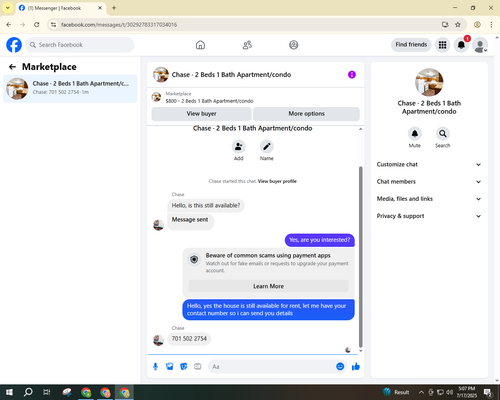Expand Privacy & support section
This screenshot has height=400, width=500.
(x=429, y=216)
